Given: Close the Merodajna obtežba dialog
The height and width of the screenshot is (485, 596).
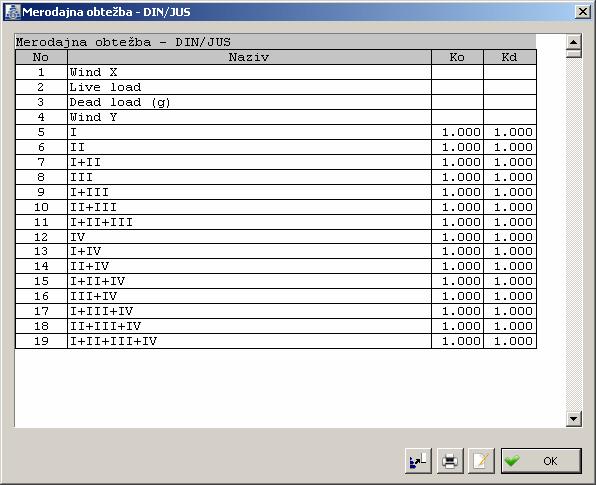Looking at the screenshot, I should click(583, 12).
